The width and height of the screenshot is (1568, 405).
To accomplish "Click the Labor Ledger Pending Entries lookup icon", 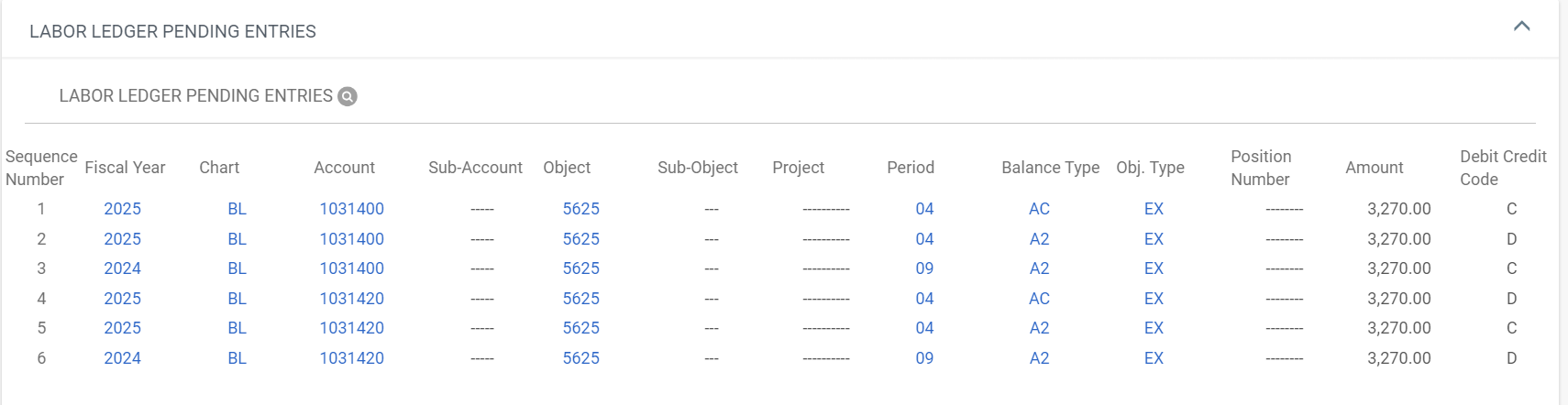I will tap(348, 96).
